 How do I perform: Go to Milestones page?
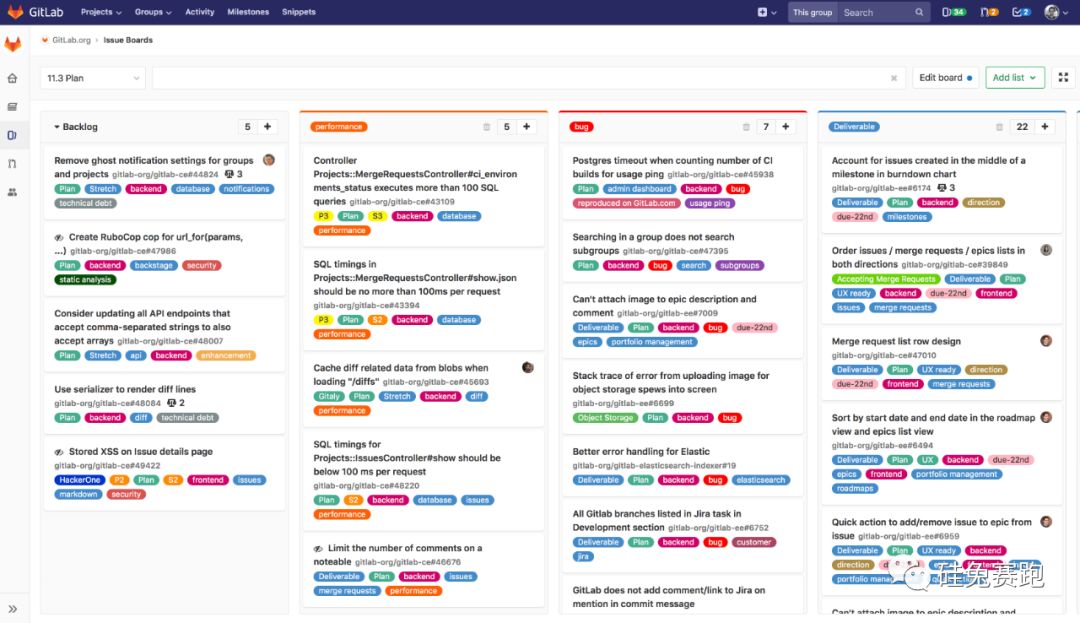click(248, 12)
